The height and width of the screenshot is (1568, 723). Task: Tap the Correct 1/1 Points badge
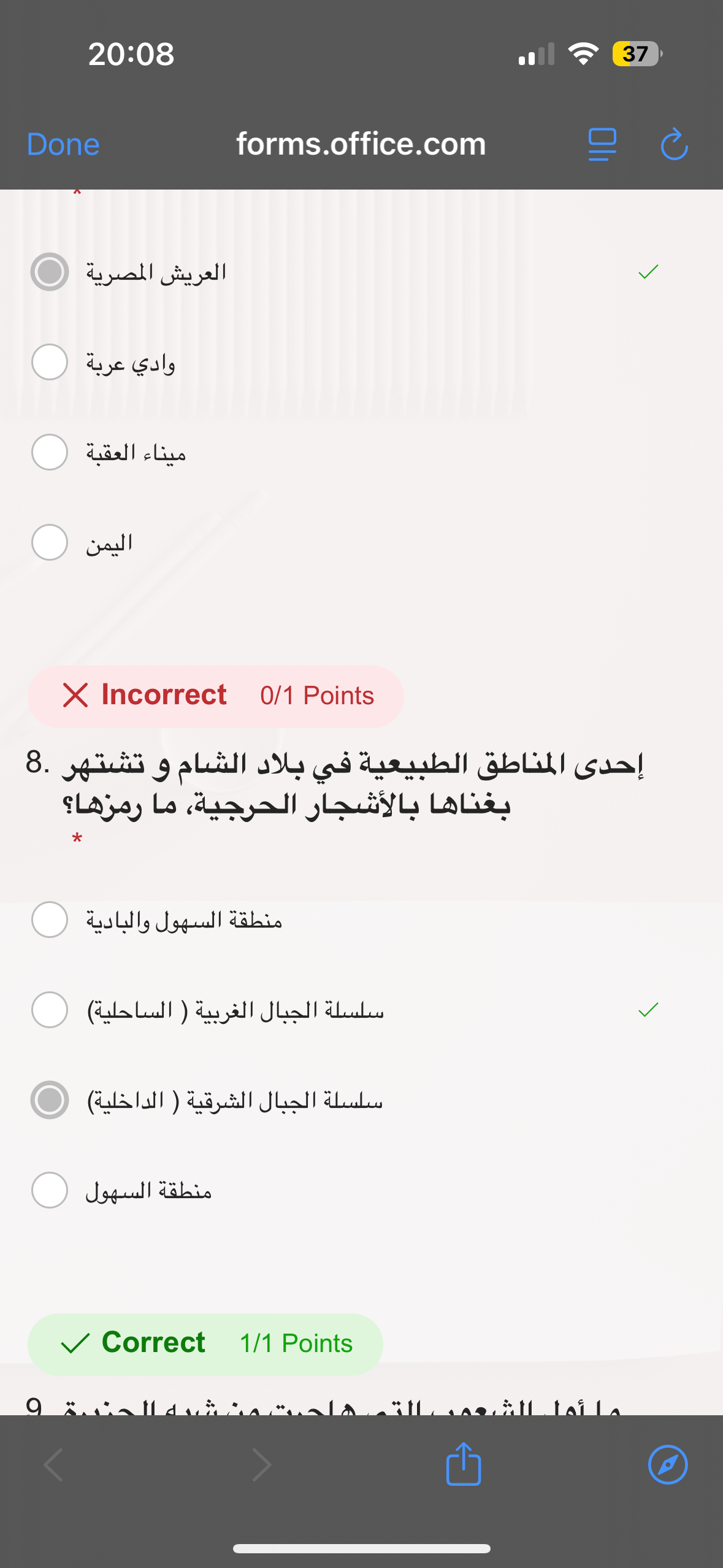205,1343
